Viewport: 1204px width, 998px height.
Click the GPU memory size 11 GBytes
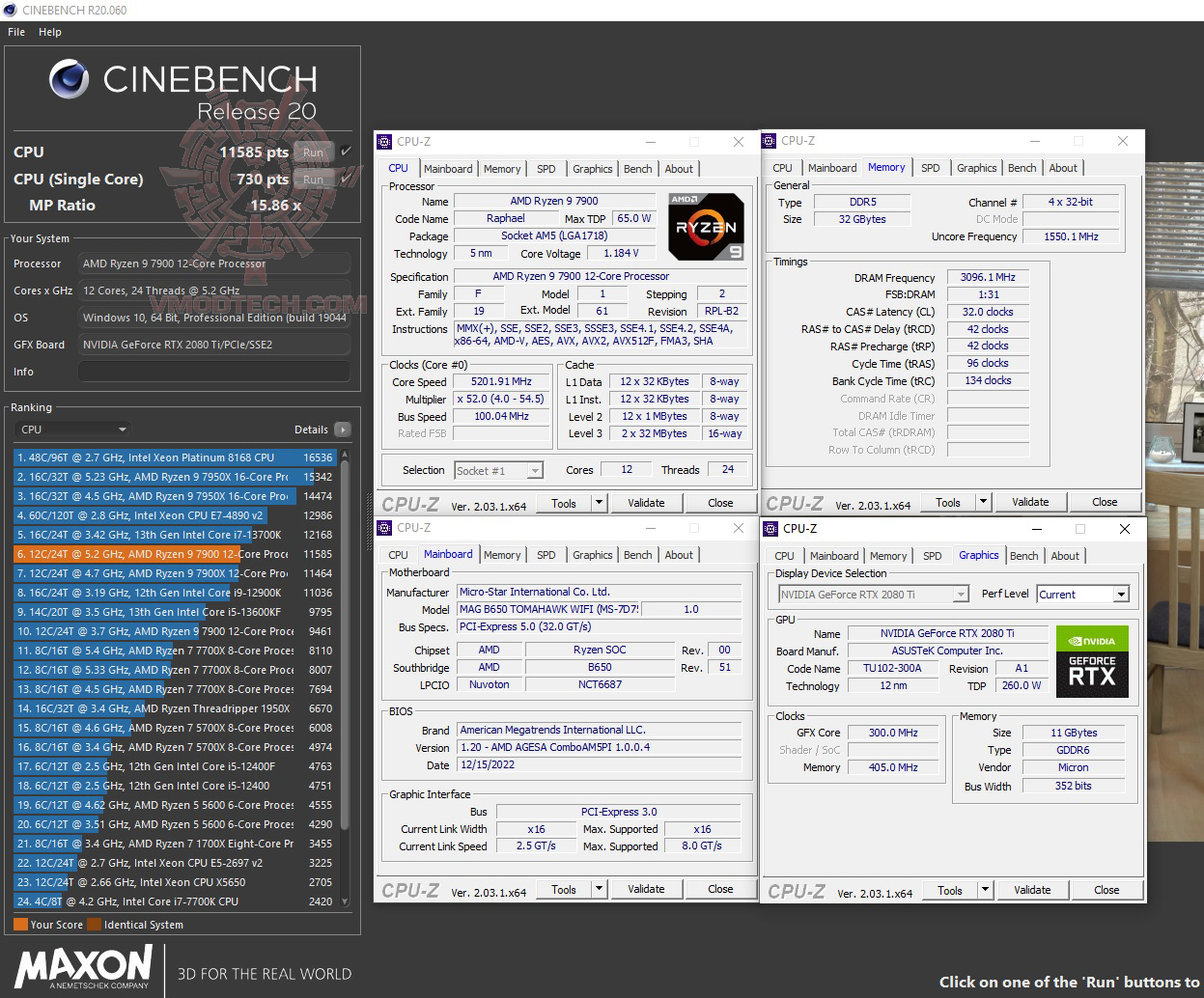1074,733
